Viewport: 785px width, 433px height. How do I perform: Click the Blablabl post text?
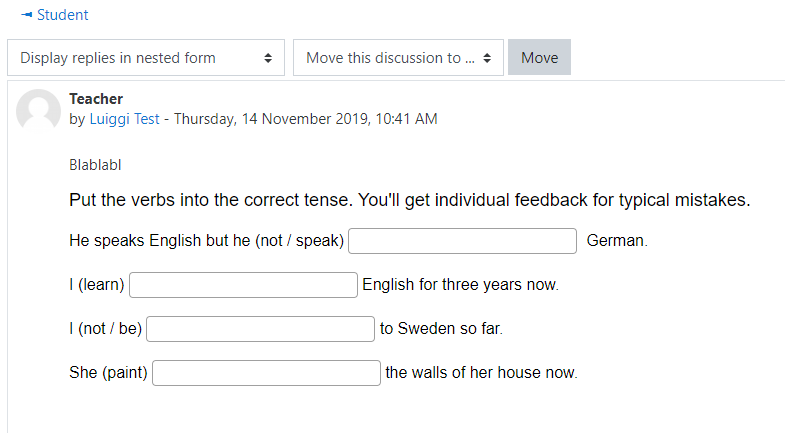[95, 165]
